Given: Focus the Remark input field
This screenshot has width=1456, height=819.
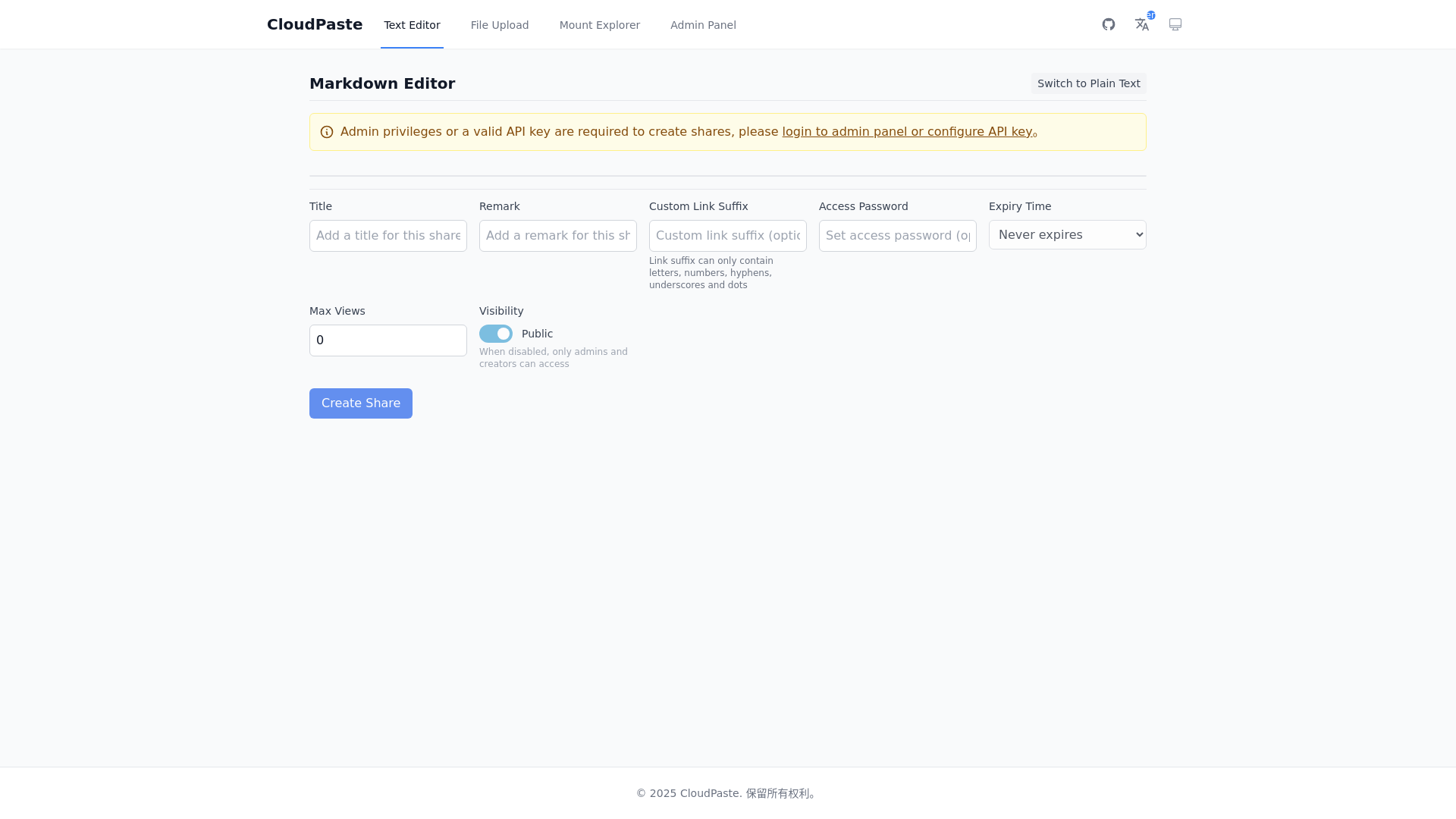Looking at the screenshot, I should click(x=558, y=236).
